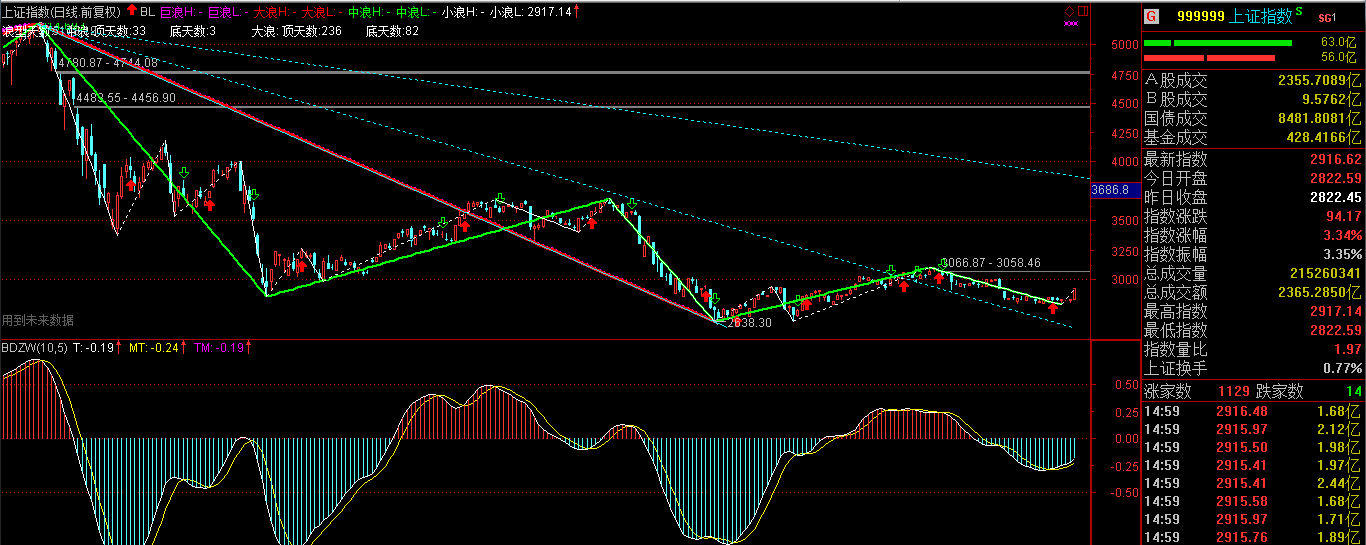Click the 最新指数 value 2916.62
Image resolution: width=1366 pixels, height=545 pixels.
pyautogui.click(x=1334, y=159)
